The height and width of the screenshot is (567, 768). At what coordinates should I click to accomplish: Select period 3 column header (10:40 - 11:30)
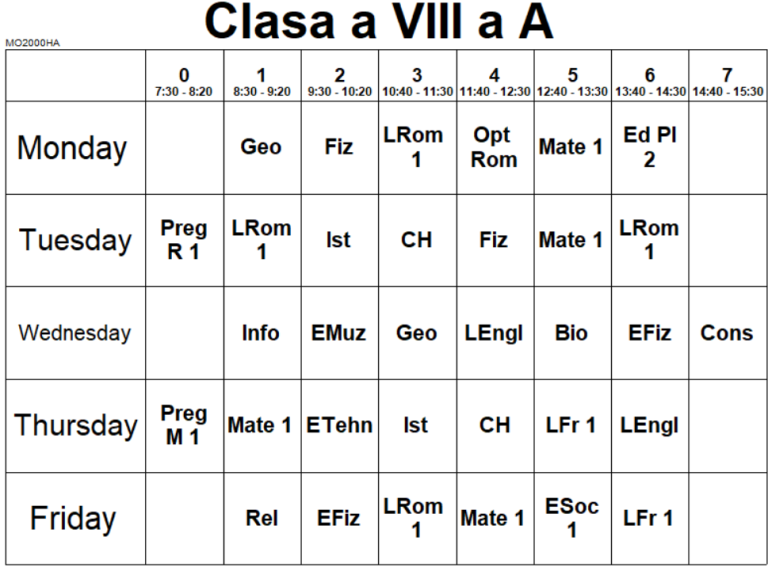[417, 81]
